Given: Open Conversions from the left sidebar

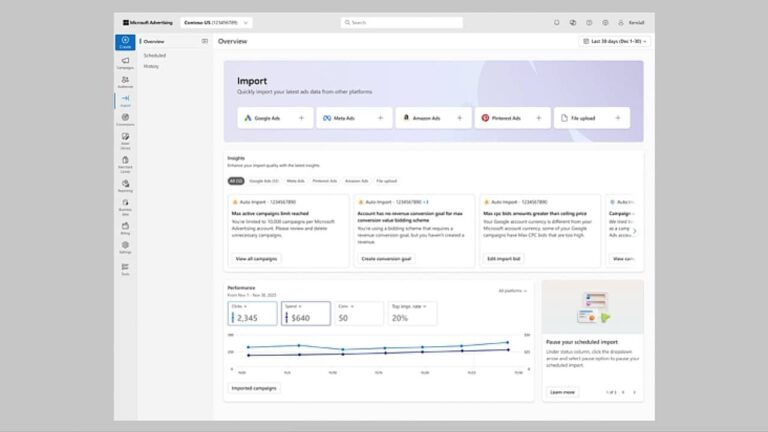Looking at the screenshot, I should pyautogui.click(x=125, y=120).
